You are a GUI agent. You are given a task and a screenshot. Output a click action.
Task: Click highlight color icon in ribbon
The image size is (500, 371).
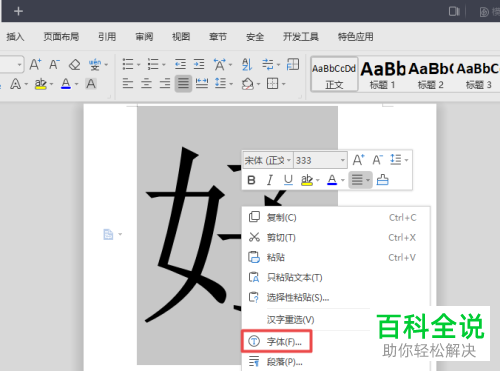(41, 84)
